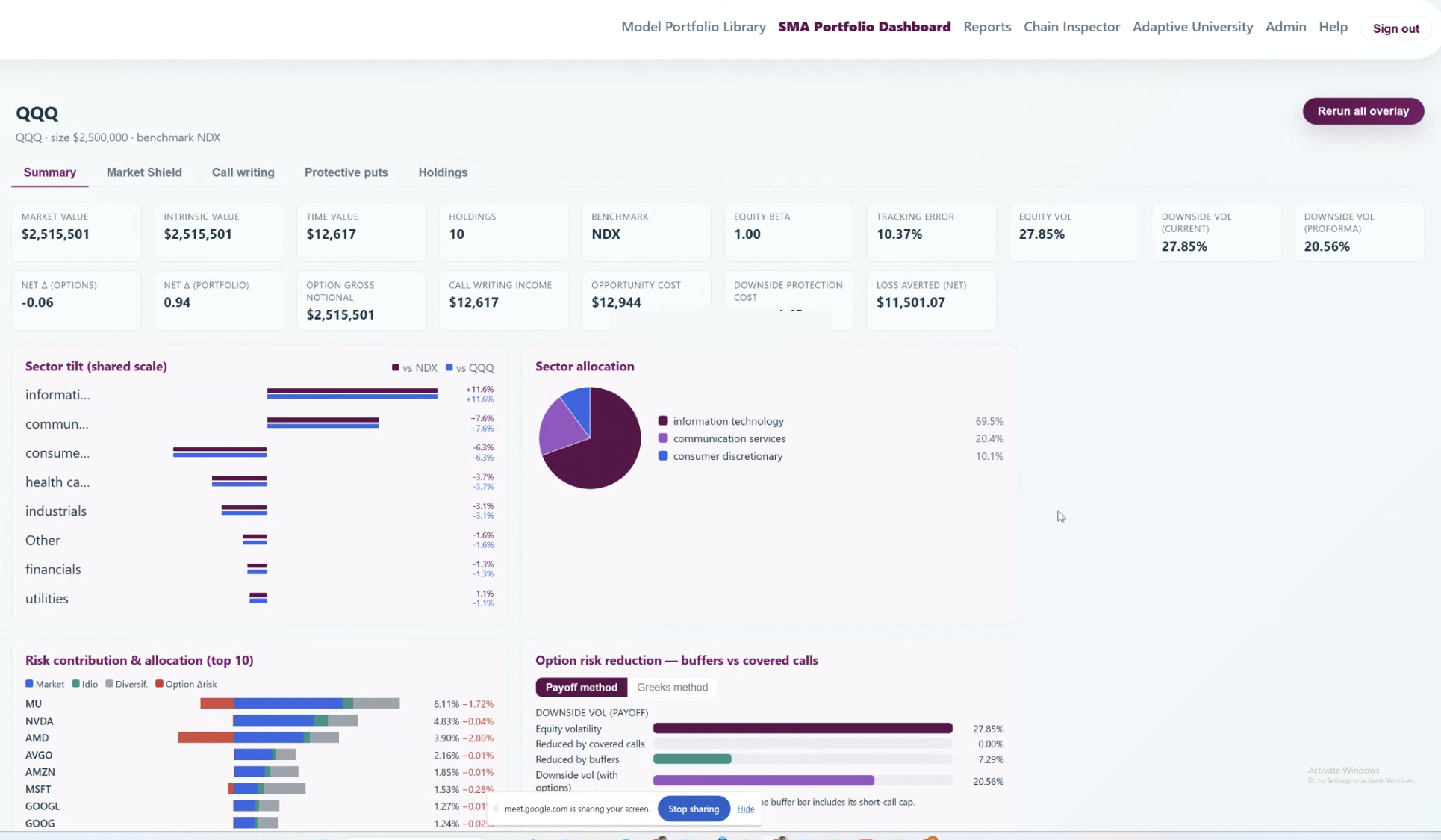Click the MU row in risk contribution
Image resolution: width=1441 pixels, height=840 pixels.
(x=259, y=703)
